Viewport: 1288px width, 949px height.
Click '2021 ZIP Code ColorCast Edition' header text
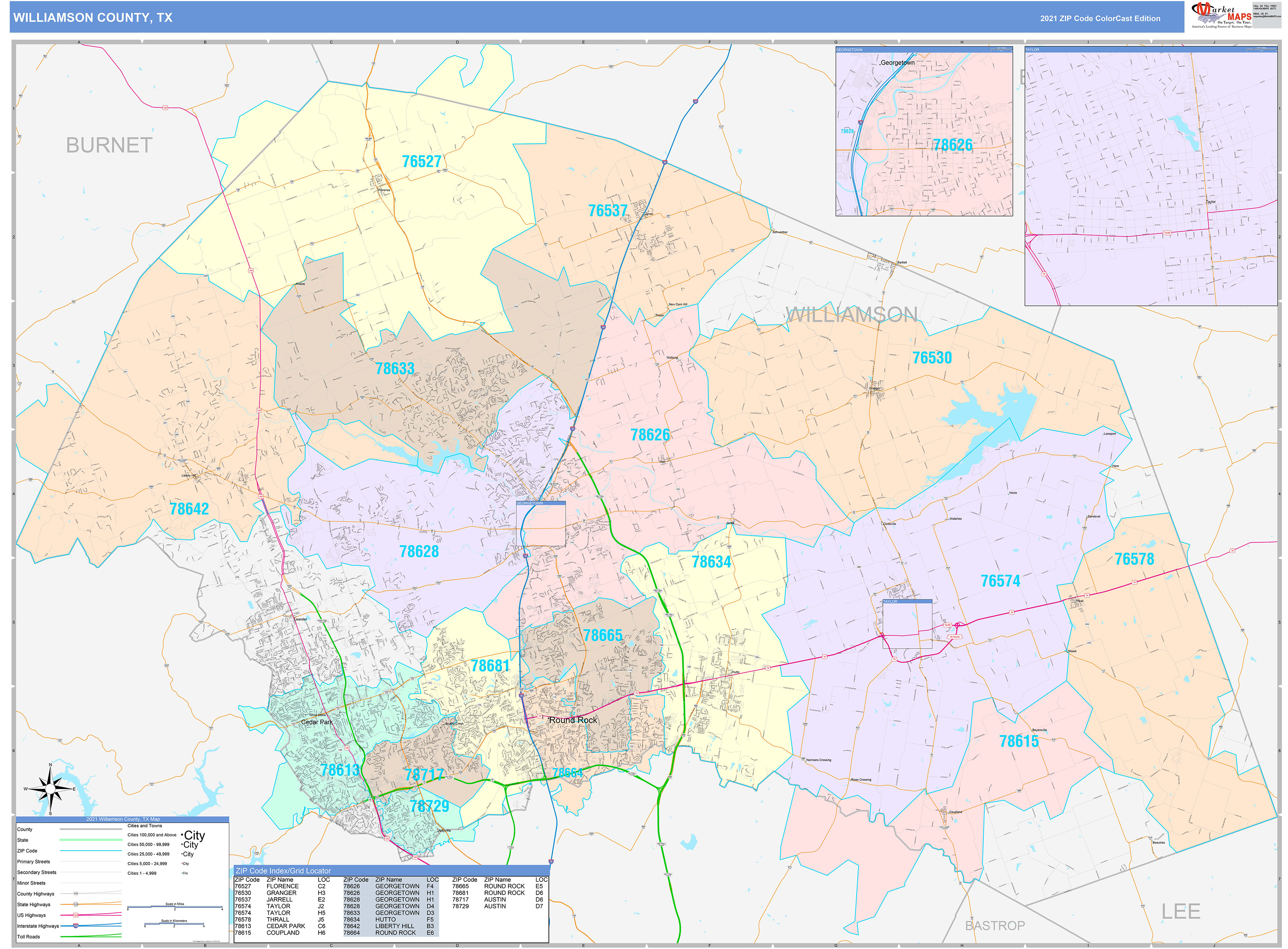tap(1100, 18)
